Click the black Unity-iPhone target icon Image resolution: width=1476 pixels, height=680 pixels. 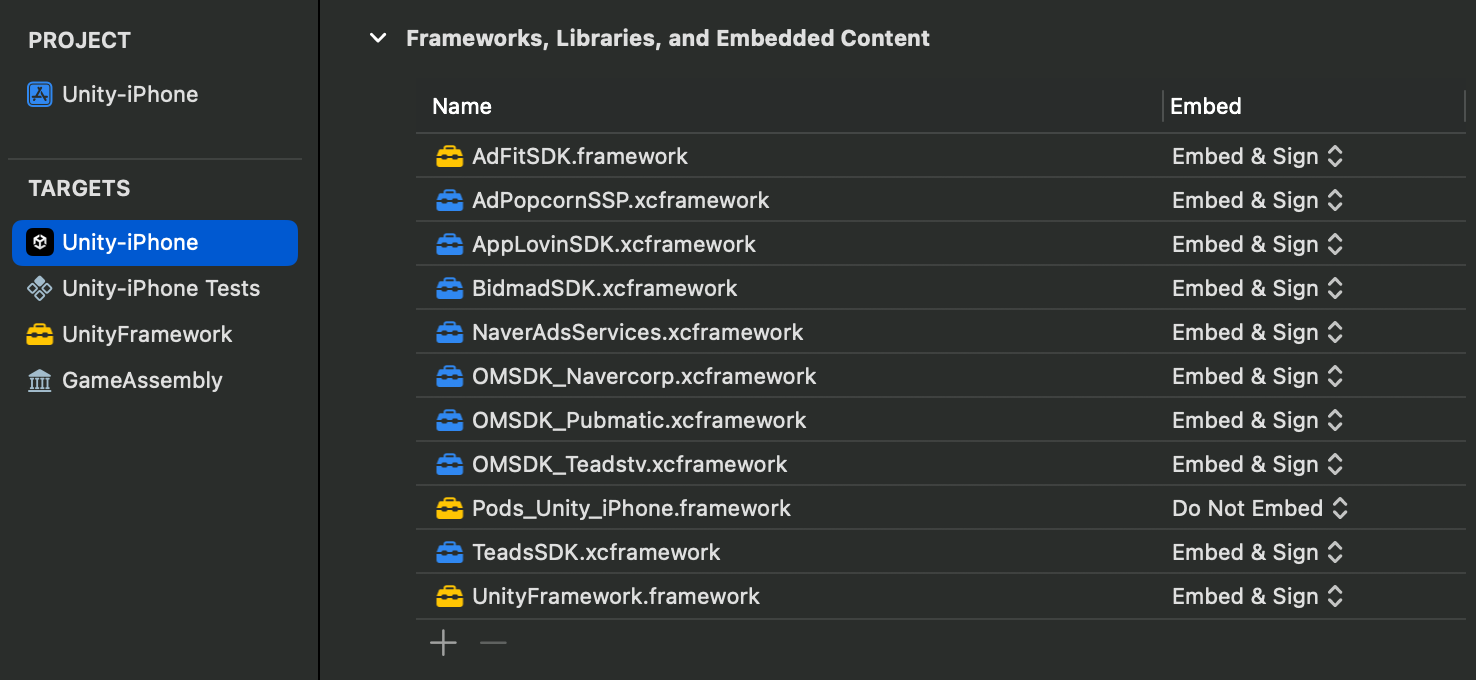[40, 243]
